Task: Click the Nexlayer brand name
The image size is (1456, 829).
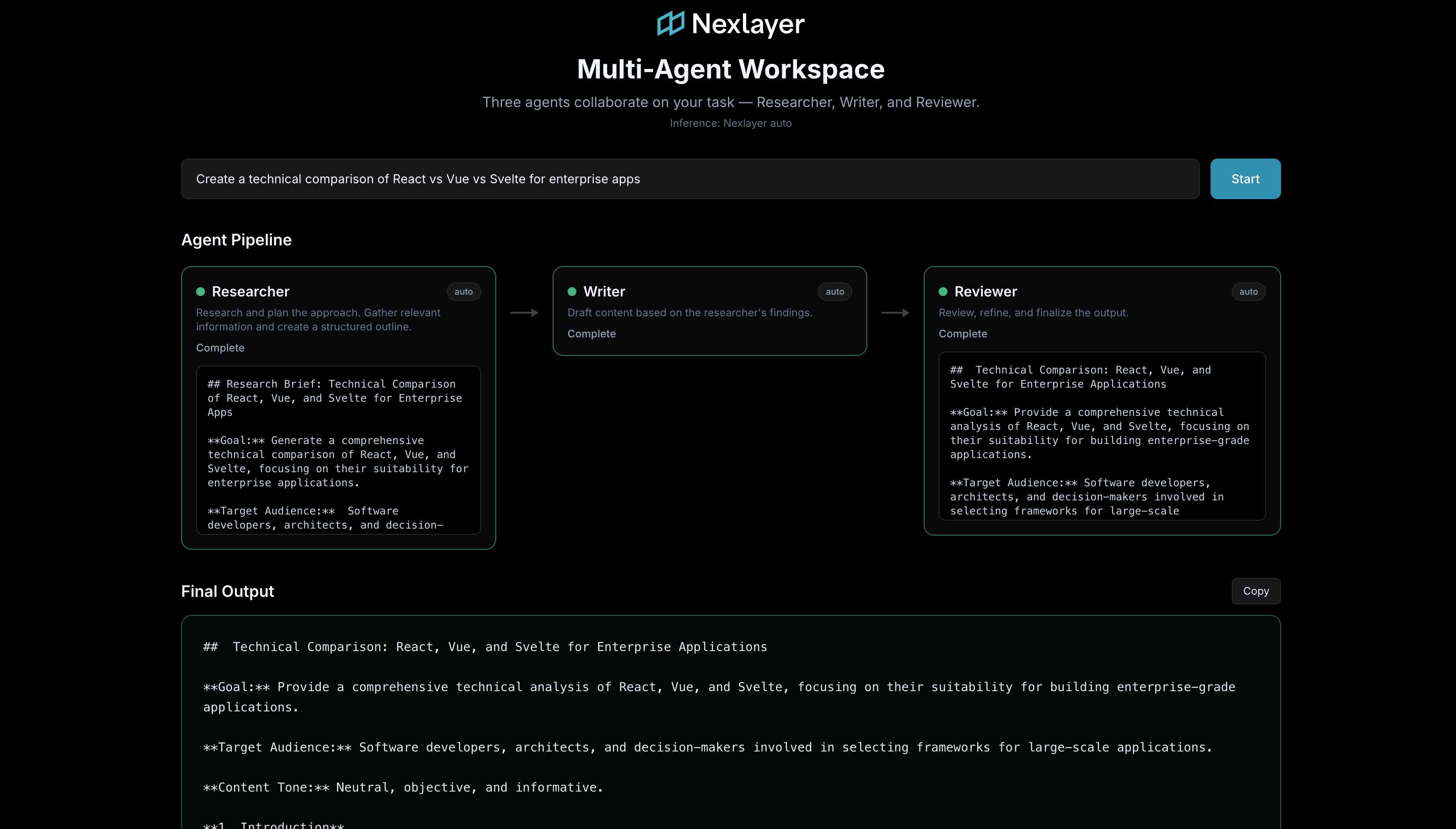Action: tap(748, 24)
